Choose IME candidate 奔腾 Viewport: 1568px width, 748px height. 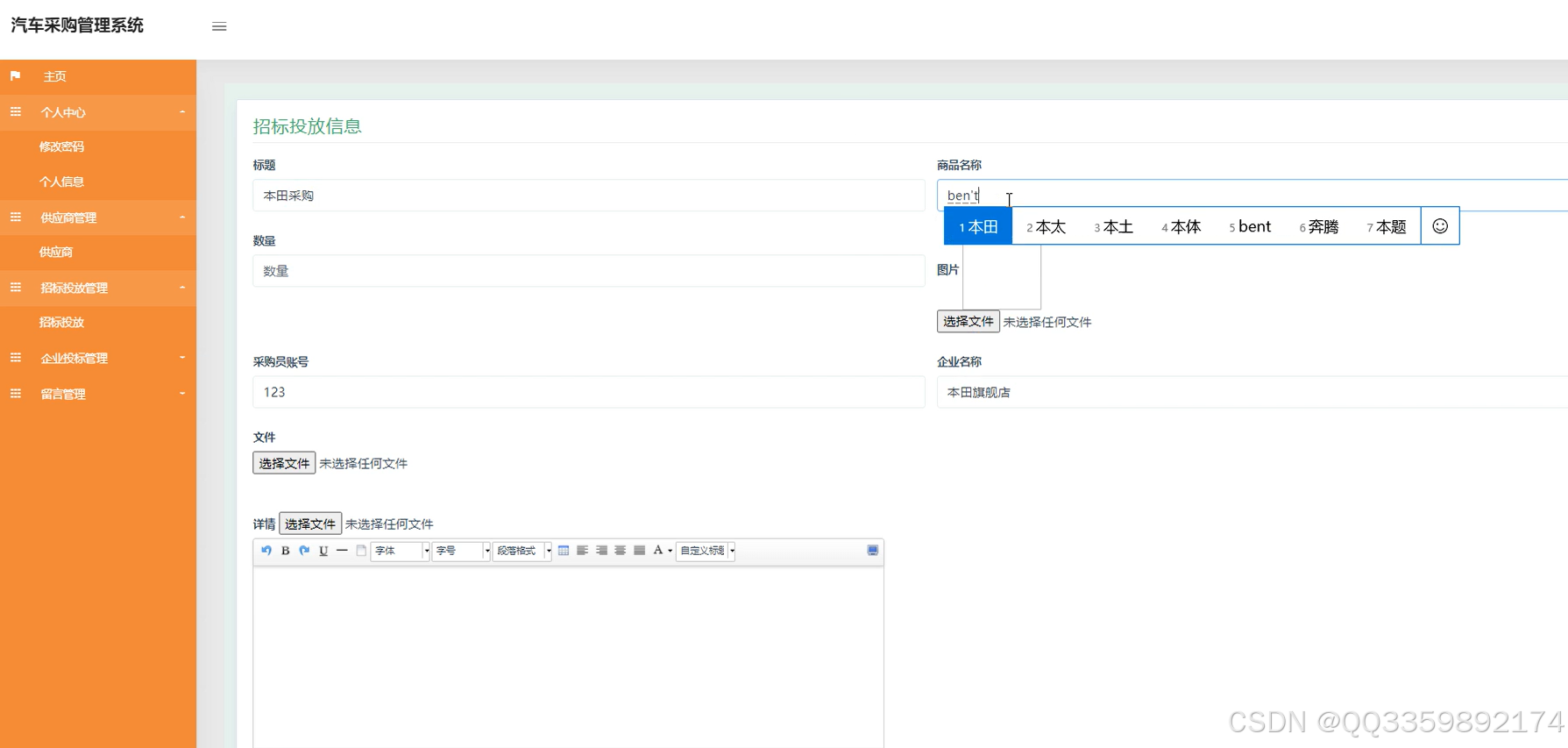pos(1319,226)
